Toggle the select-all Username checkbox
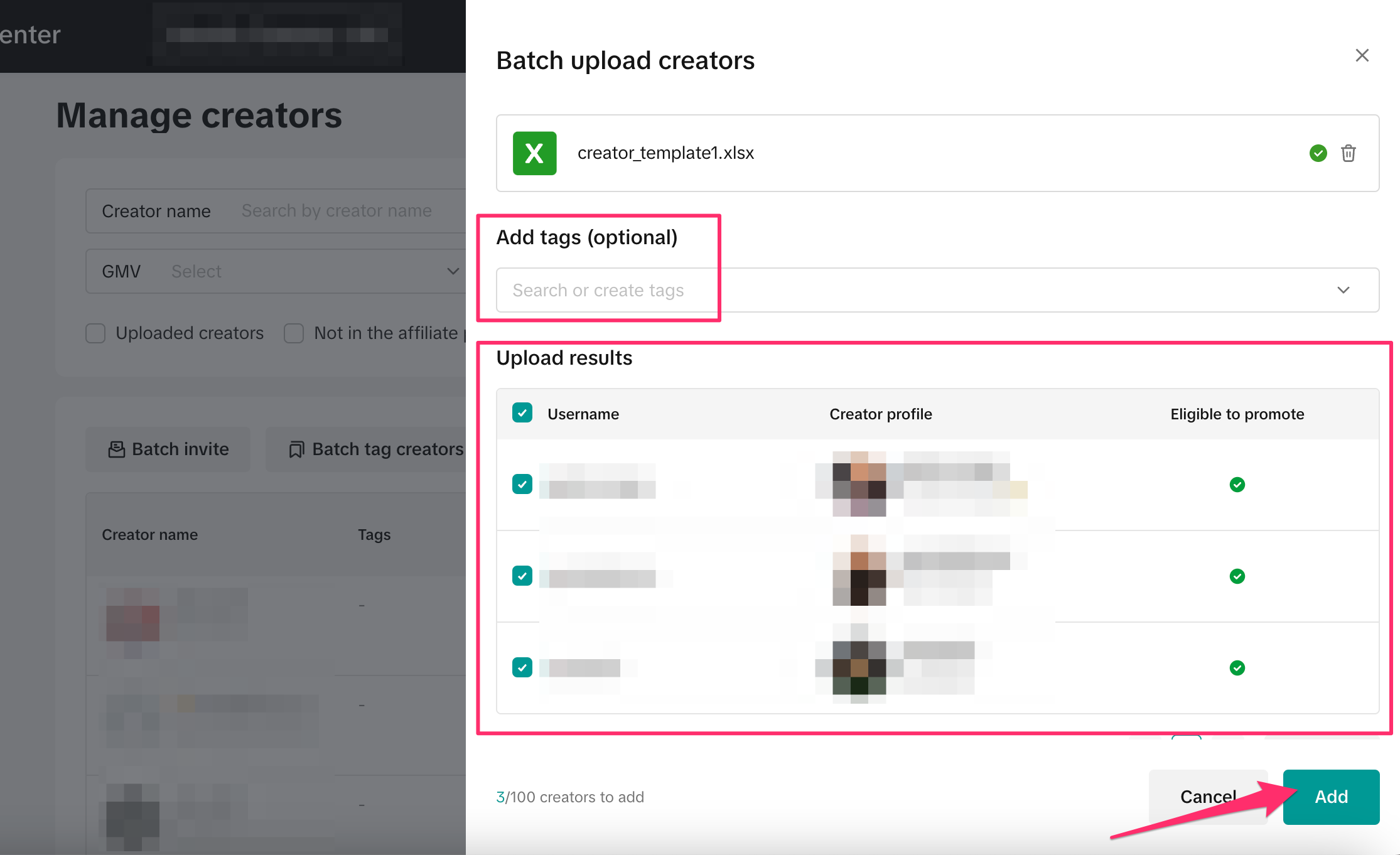The image size is (1400, 855). click(522, 413)
